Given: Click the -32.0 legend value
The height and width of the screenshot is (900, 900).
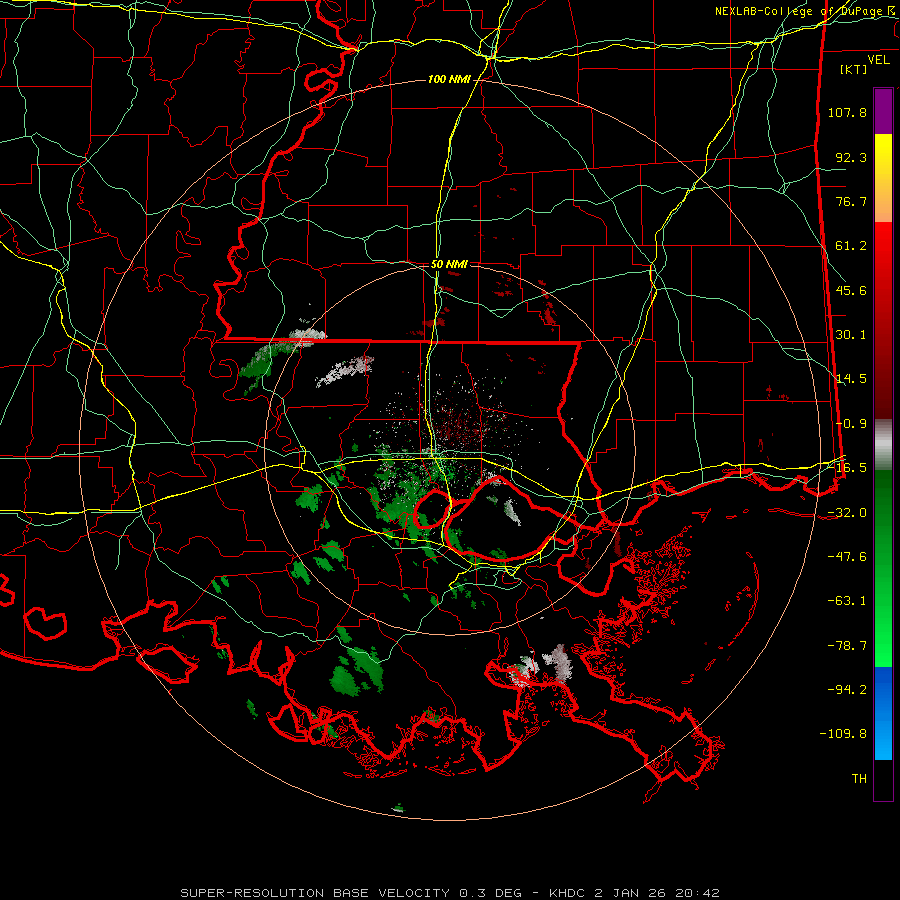Looking at the screenshot, I should click(x=847, y=513).
